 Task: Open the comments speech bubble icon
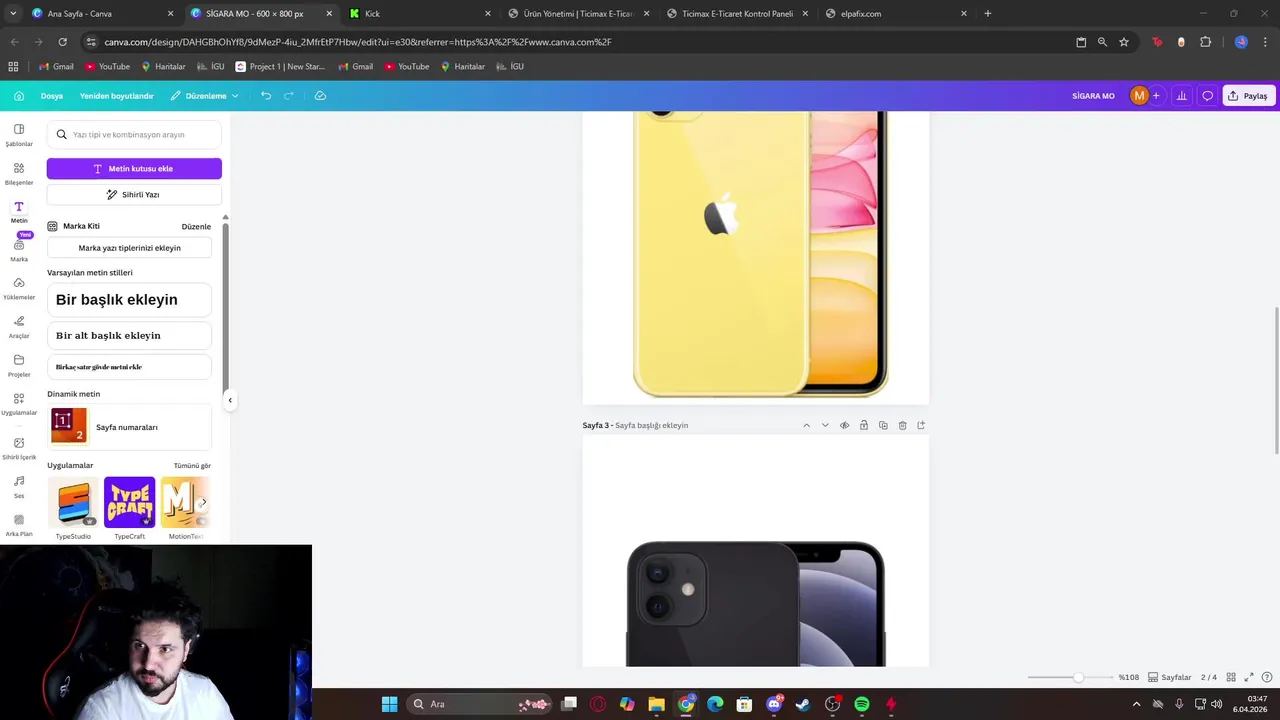coord(1207,96)
